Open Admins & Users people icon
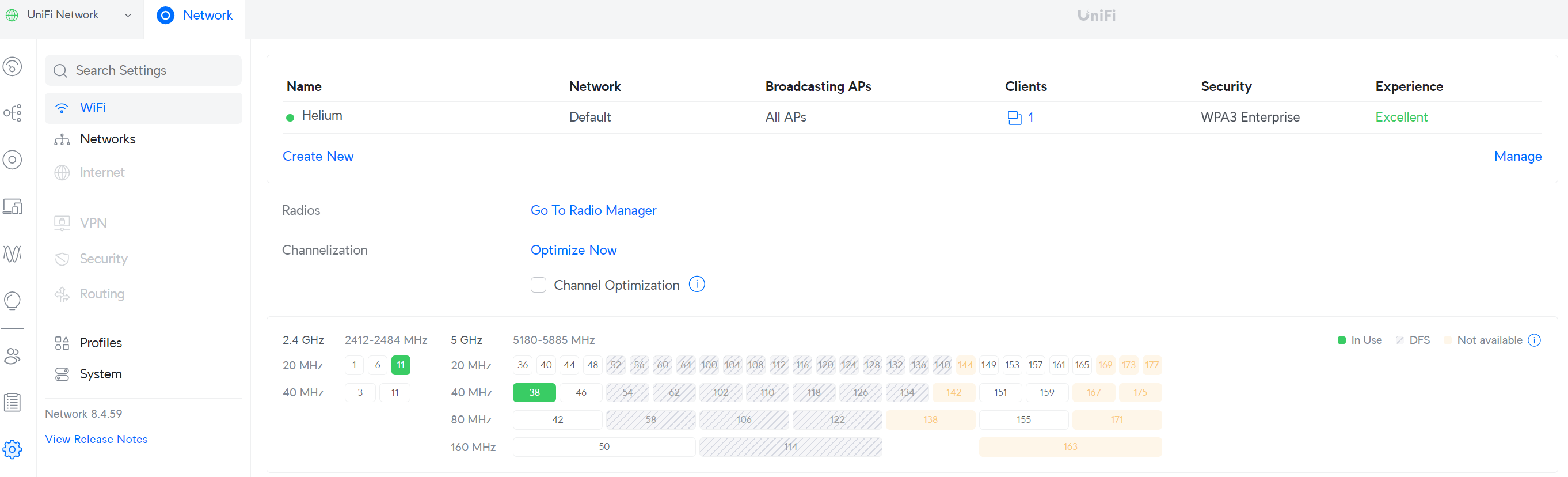1568x477 pixels. point(12,356)
